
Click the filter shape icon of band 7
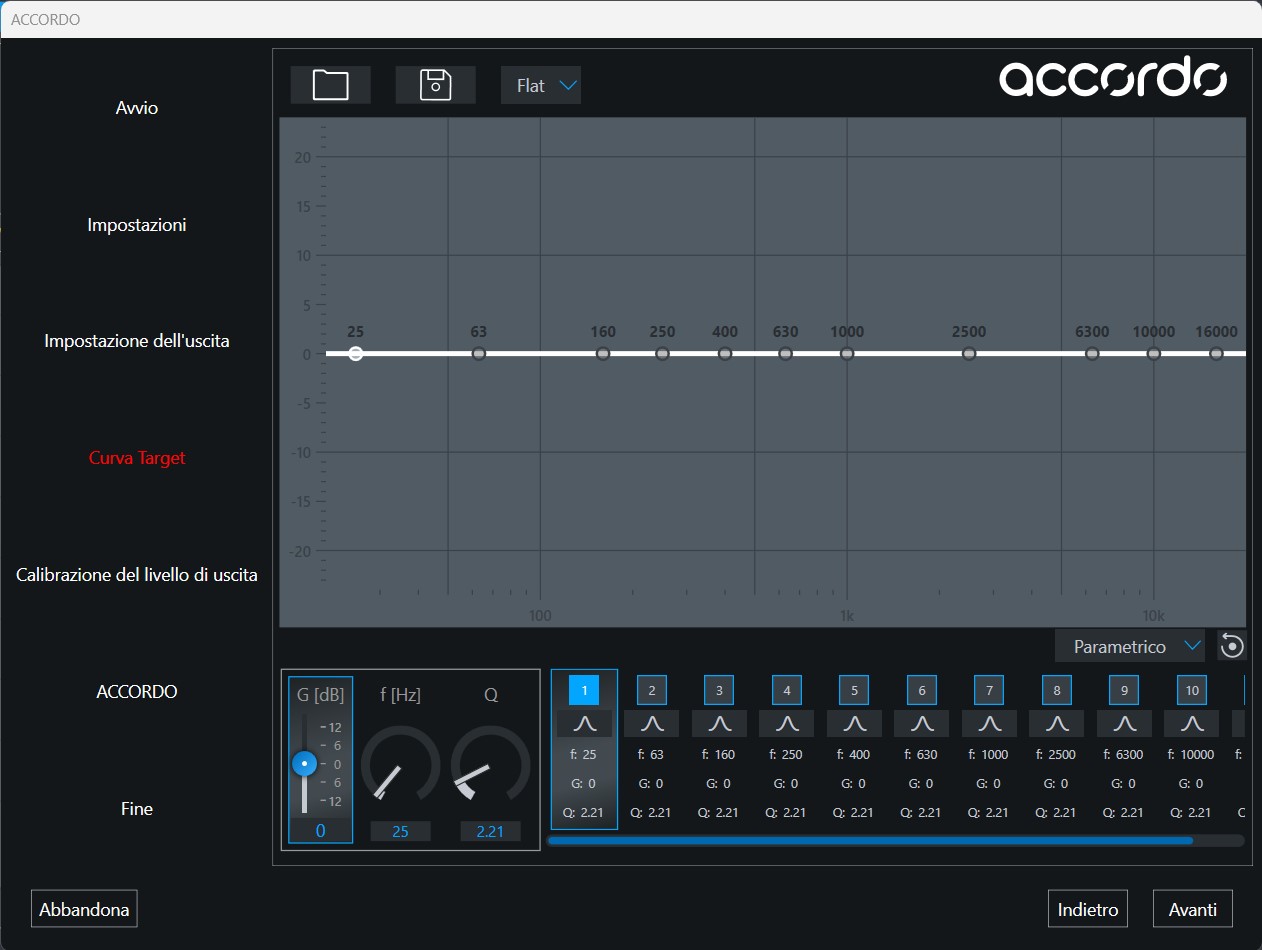(x=989, y=723)
